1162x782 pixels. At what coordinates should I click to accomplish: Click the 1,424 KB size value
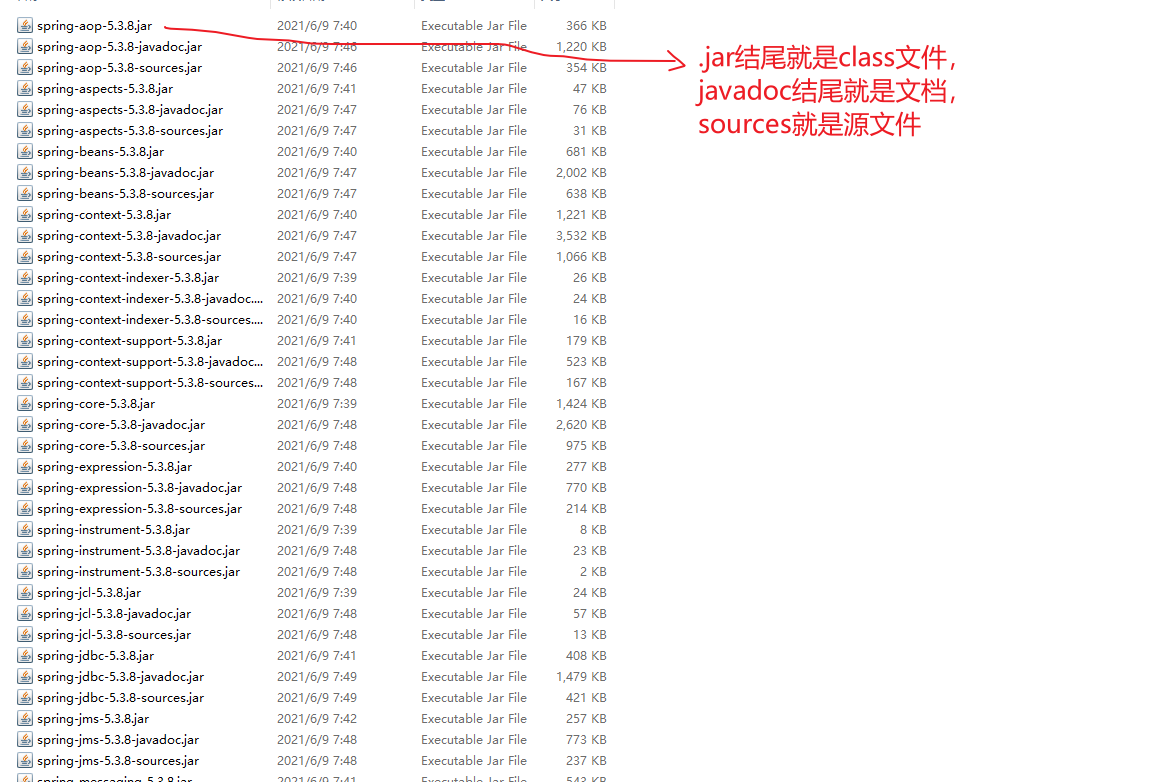[581, 404]
